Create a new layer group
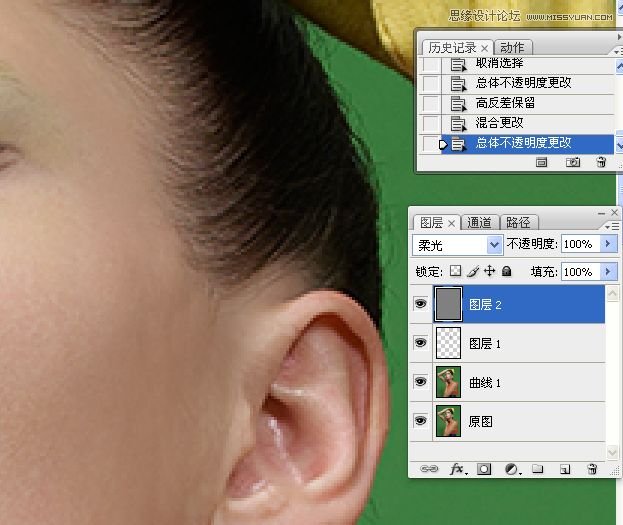Screen dimensions: 623x525 (538, 469)
